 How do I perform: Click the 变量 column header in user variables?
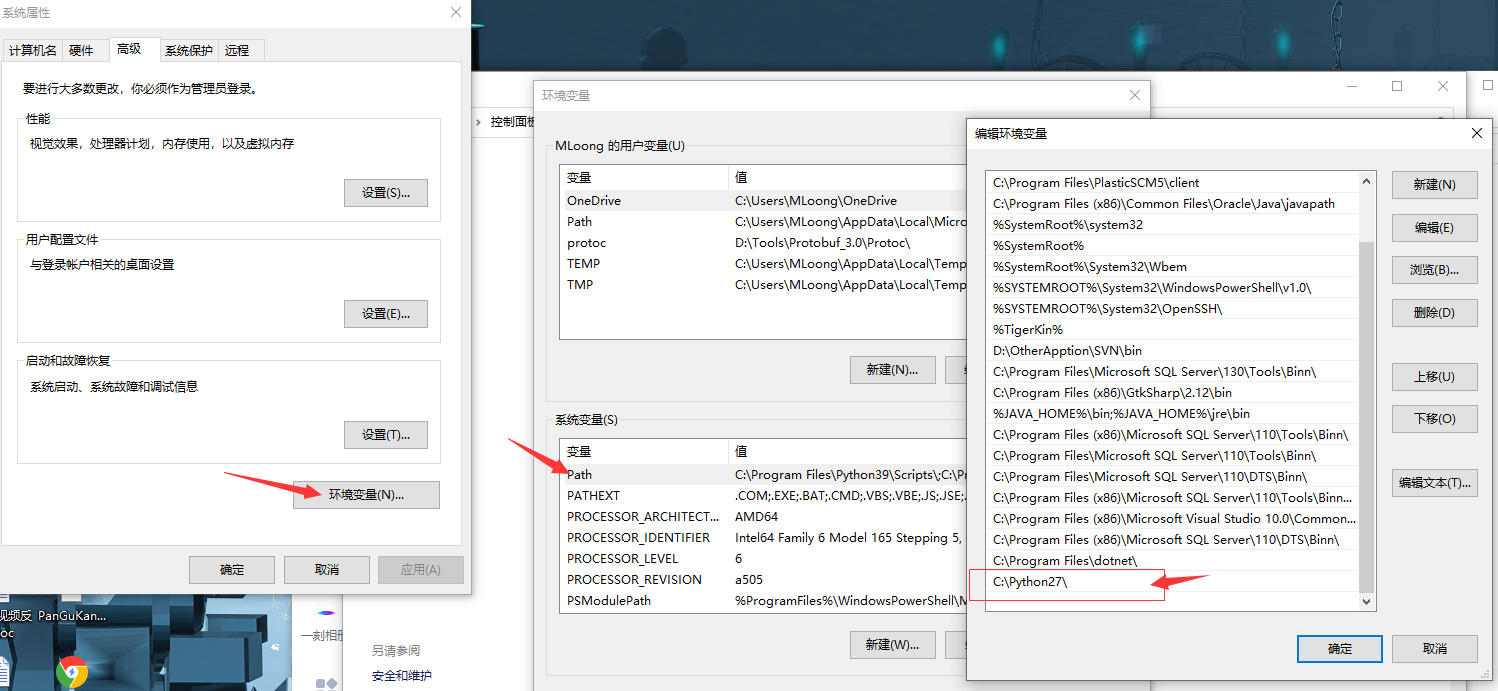click(x=645, y=177)
